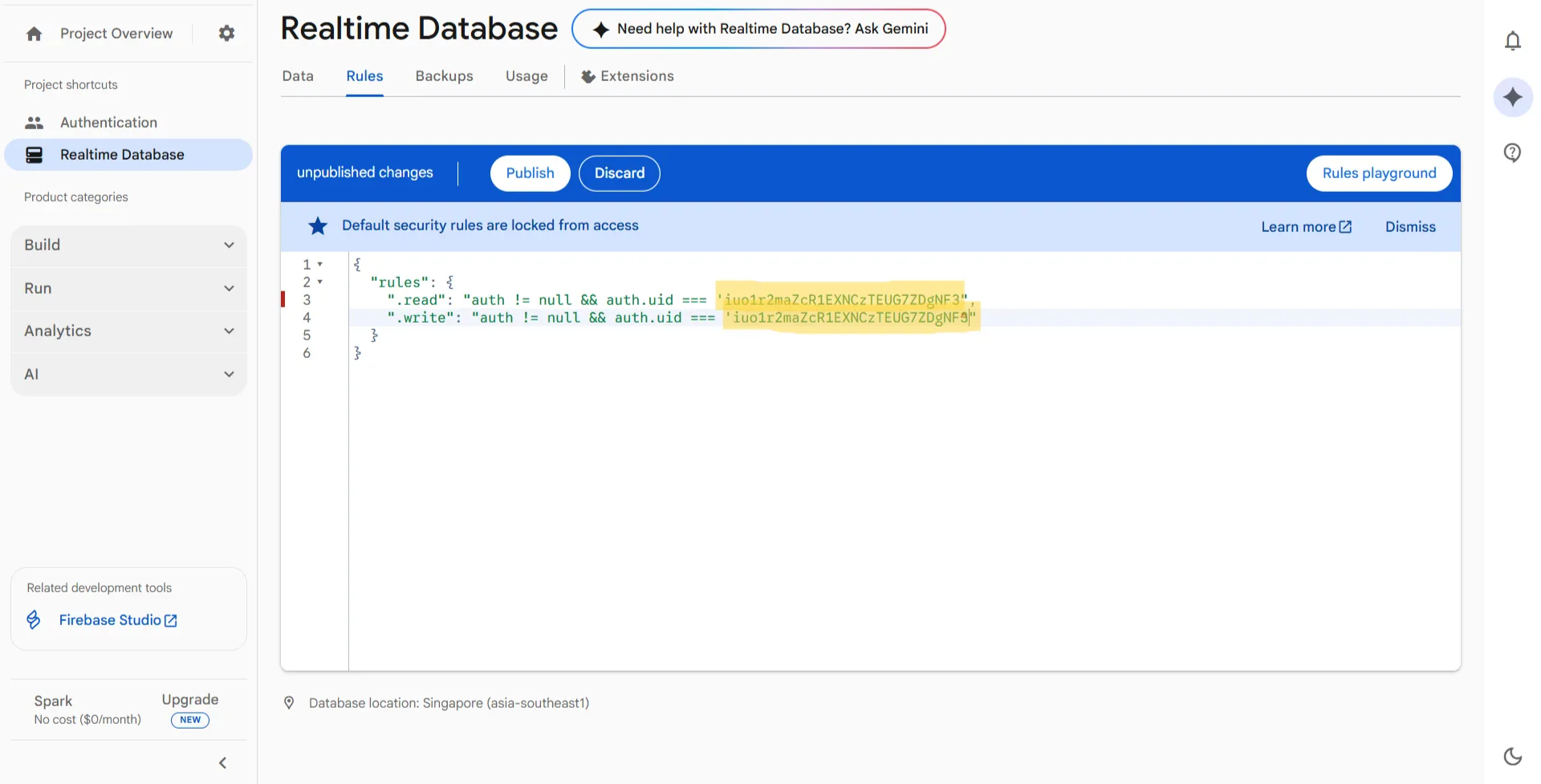This screenshot has height=784, width=1541.
Task: Click the Realtime Database sidebar icon
Action: coord(34,155)
